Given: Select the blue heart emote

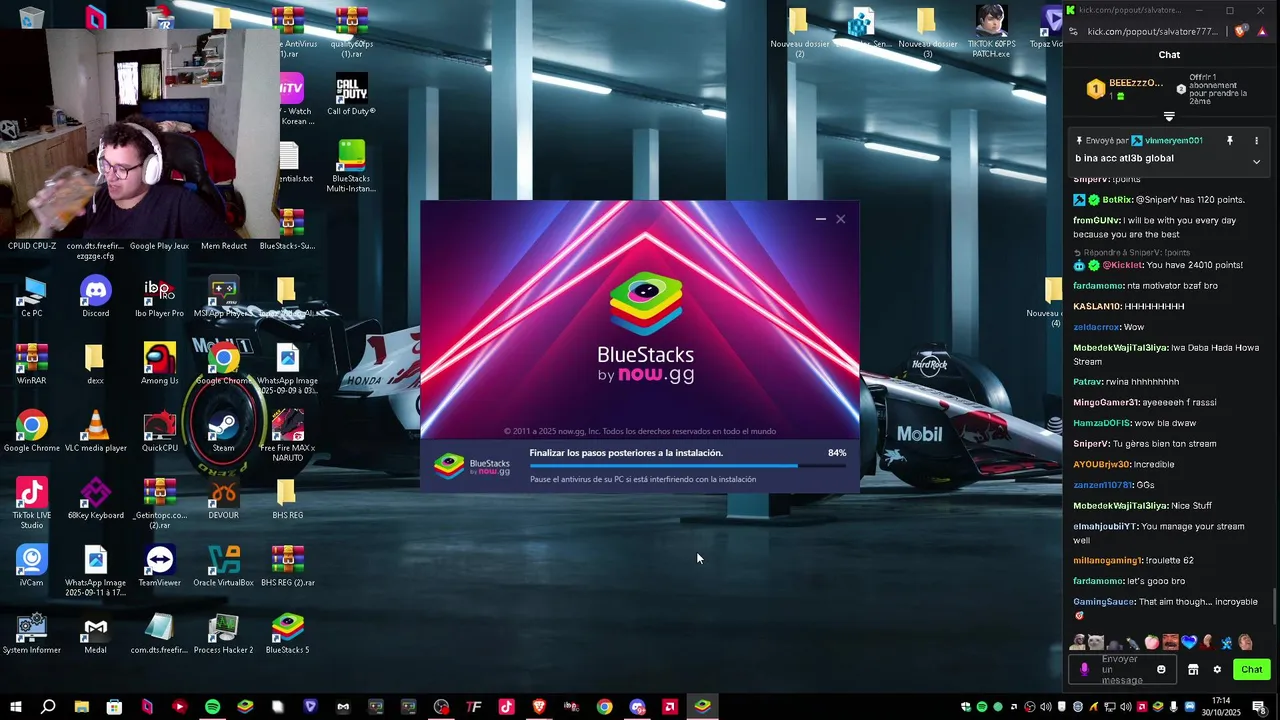Looking at the screenshot, I should [1189, 642].
